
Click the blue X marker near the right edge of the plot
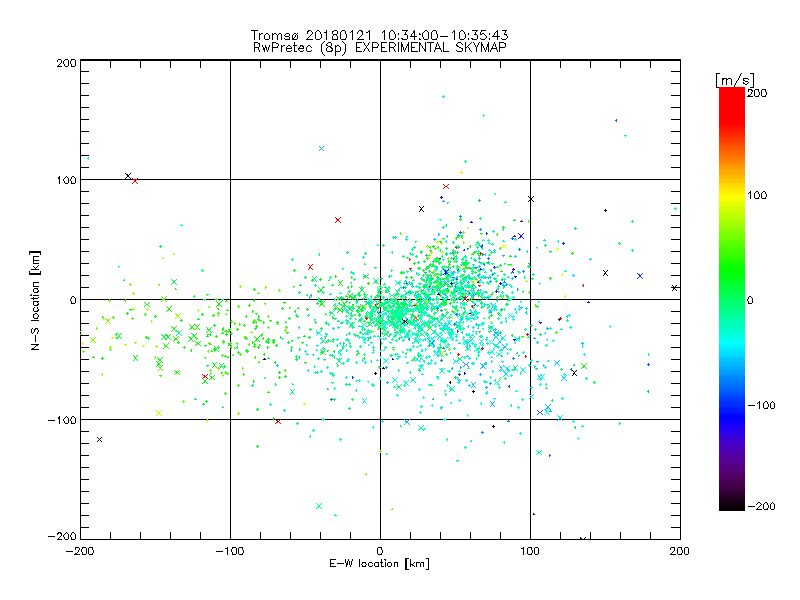tap(640, 276)
